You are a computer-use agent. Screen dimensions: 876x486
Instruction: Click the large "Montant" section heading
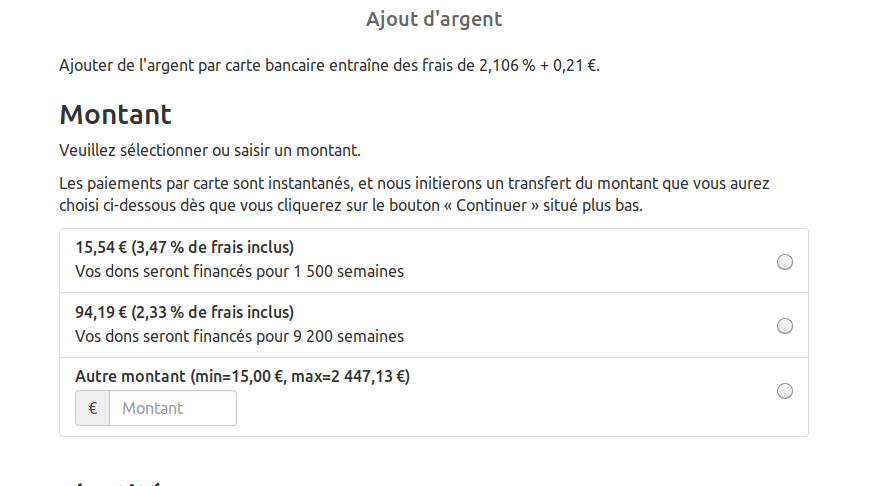pos(116,114)
